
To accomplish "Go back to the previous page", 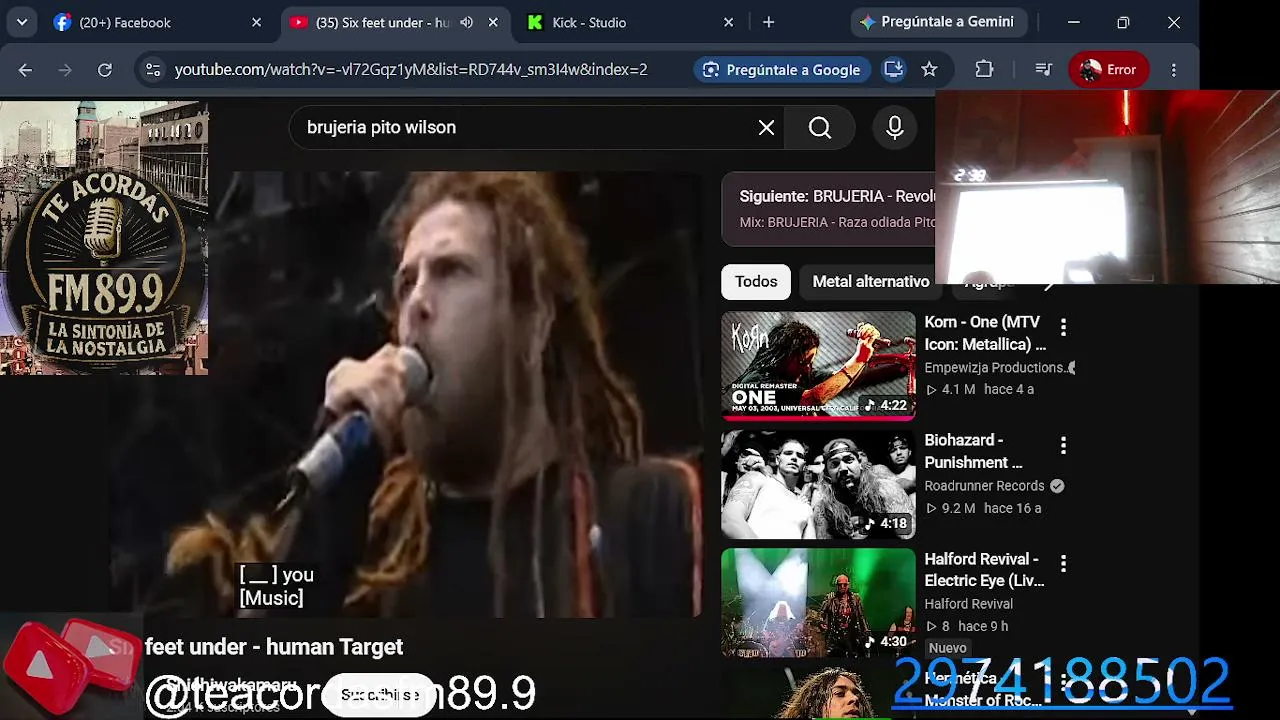I will 25,69.
